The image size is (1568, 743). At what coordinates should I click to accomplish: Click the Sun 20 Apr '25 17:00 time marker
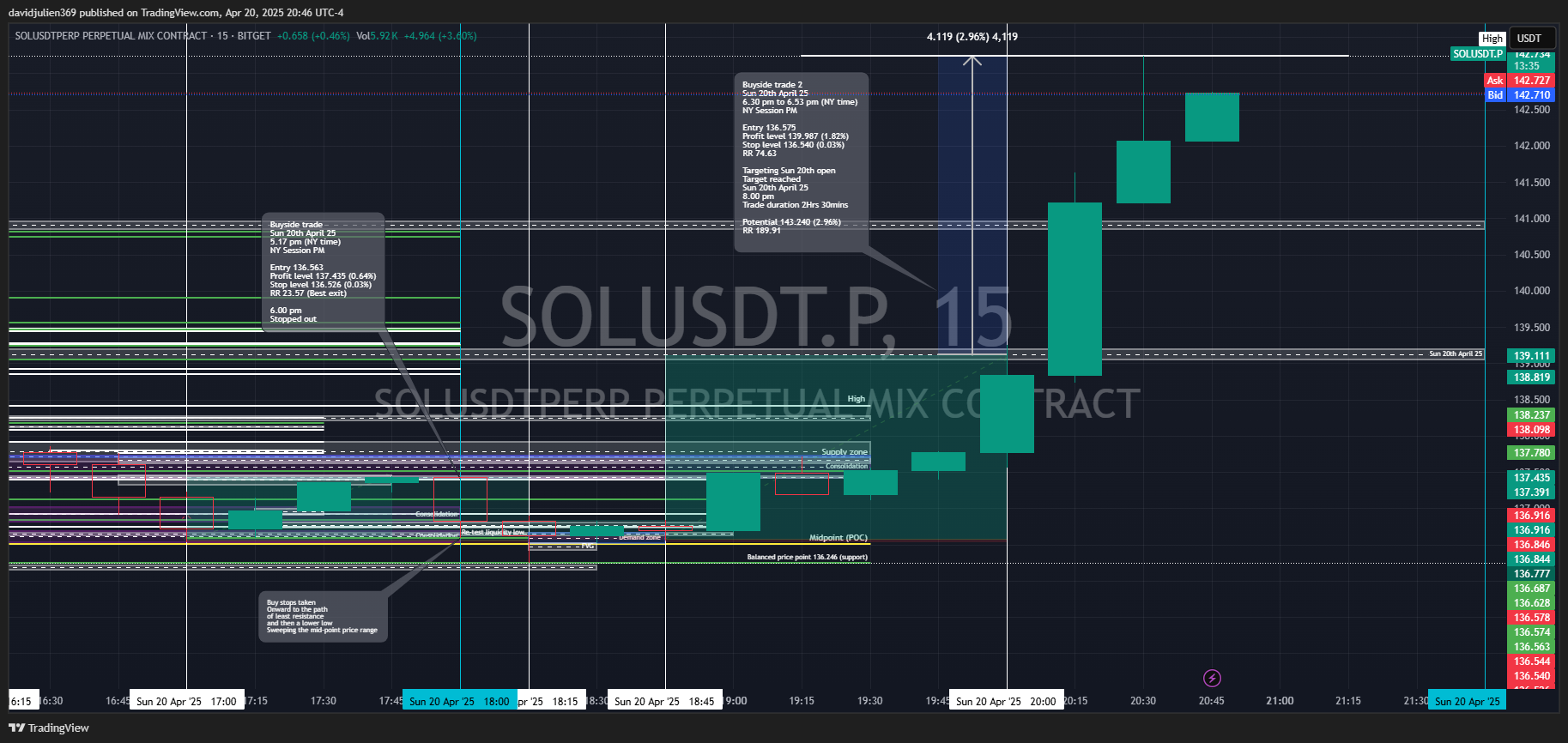186,701
